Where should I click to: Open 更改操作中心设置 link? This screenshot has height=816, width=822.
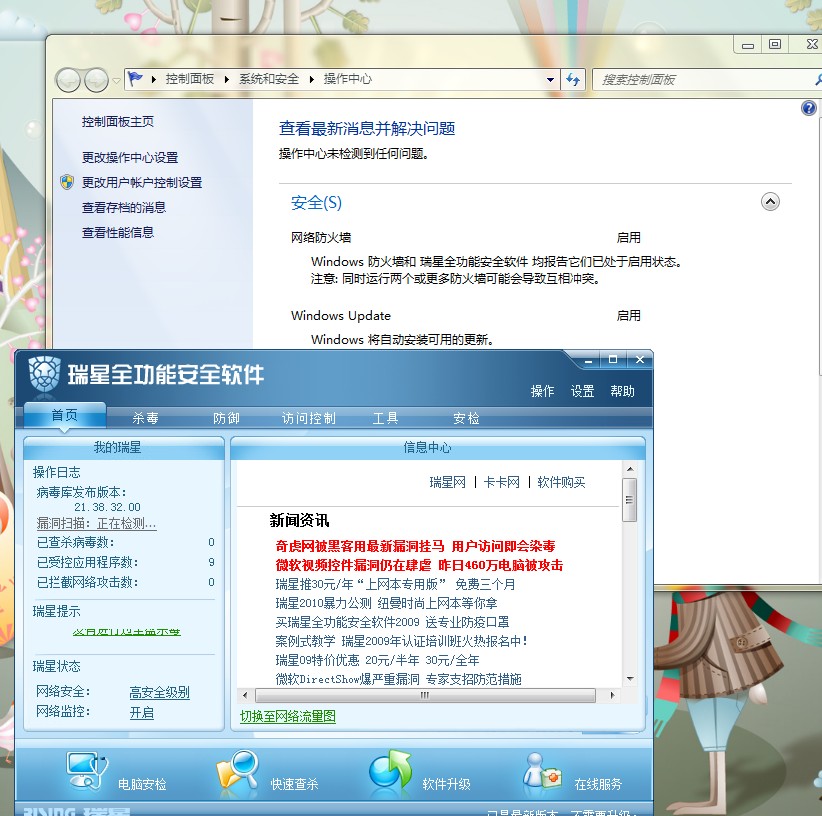coord(130,157)
